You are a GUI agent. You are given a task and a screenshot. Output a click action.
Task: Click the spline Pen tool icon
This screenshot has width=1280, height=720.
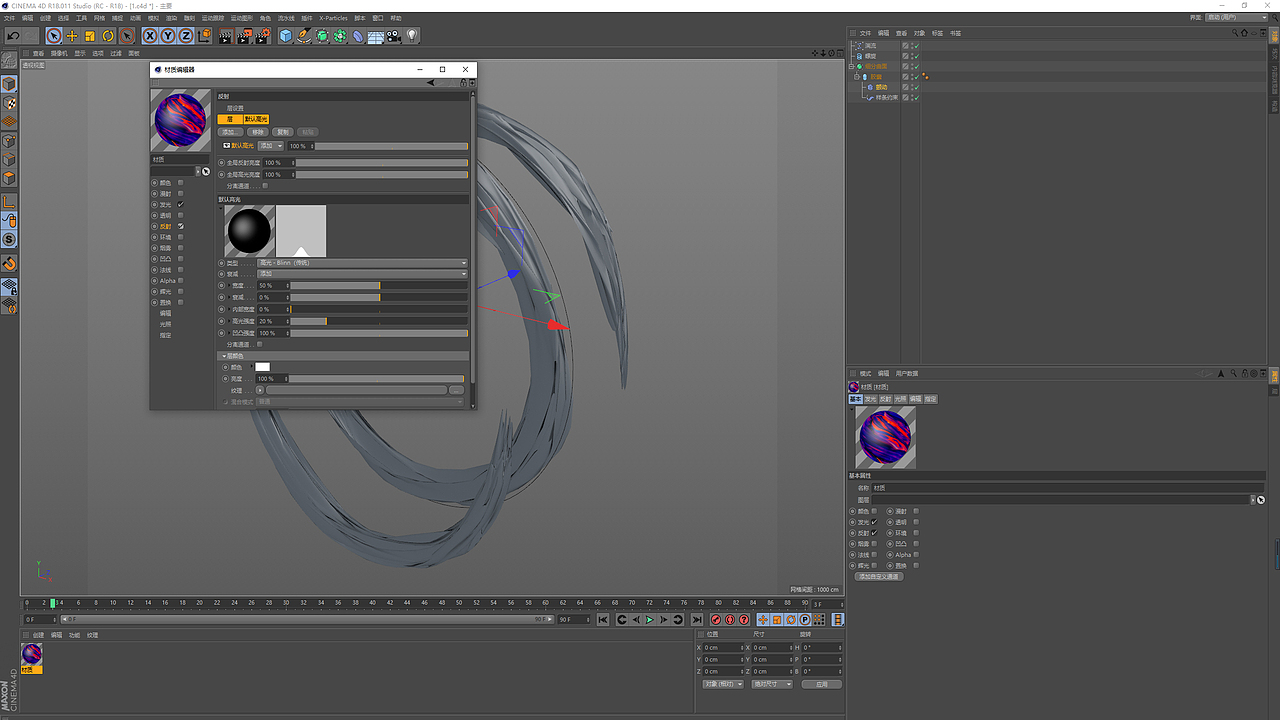click(304, 36)
